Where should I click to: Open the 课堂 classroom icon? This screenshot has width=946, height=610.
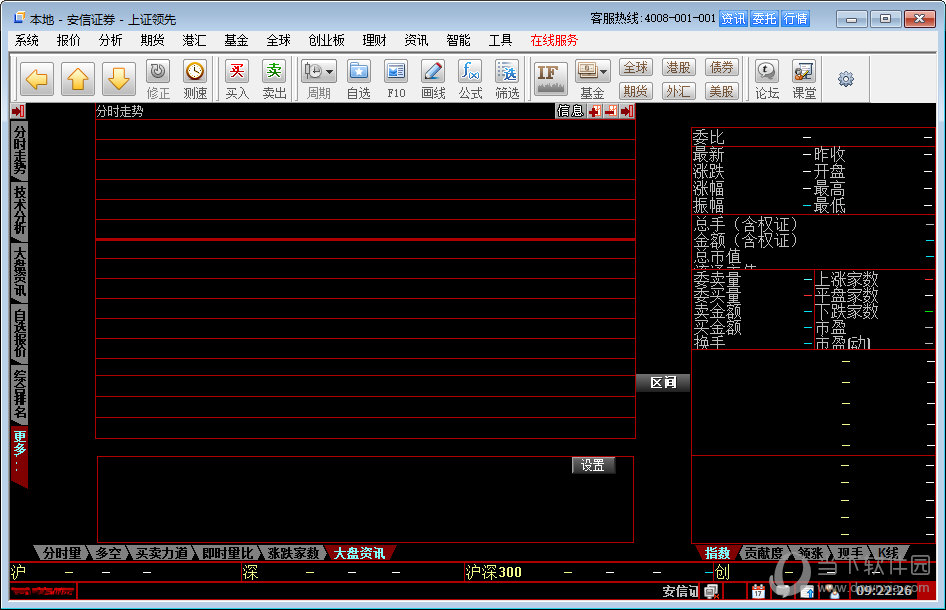tap(804, 79)
